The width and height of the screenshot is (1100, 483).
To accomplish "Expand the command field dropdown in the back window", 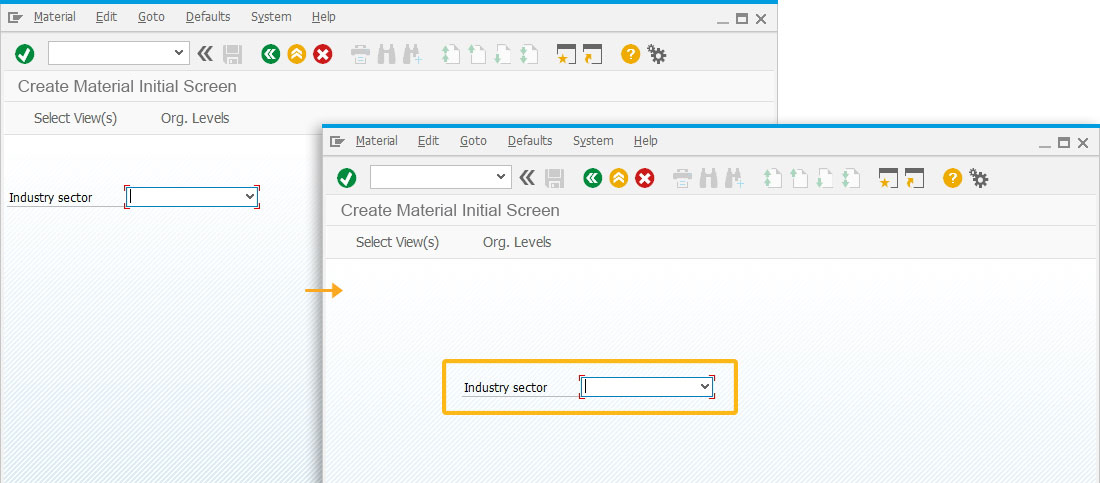I will point(179,53).
